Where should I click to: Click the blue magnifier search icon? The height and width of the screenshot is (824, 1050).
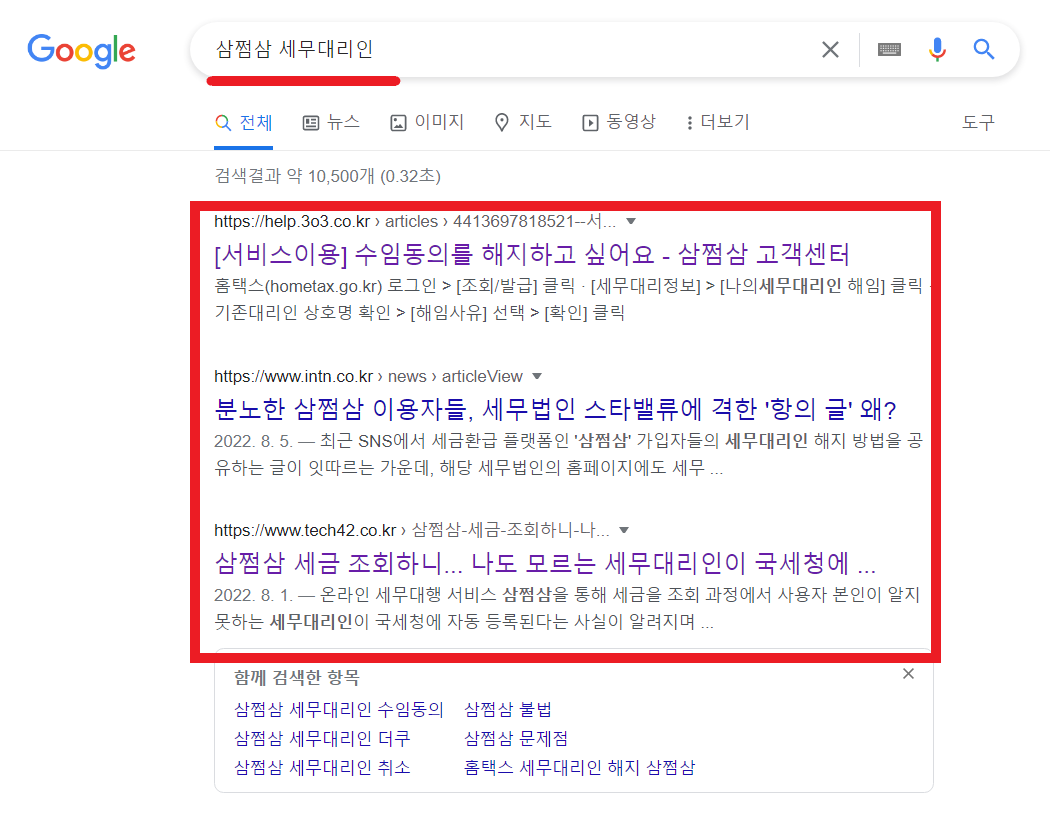pos(983,49)
